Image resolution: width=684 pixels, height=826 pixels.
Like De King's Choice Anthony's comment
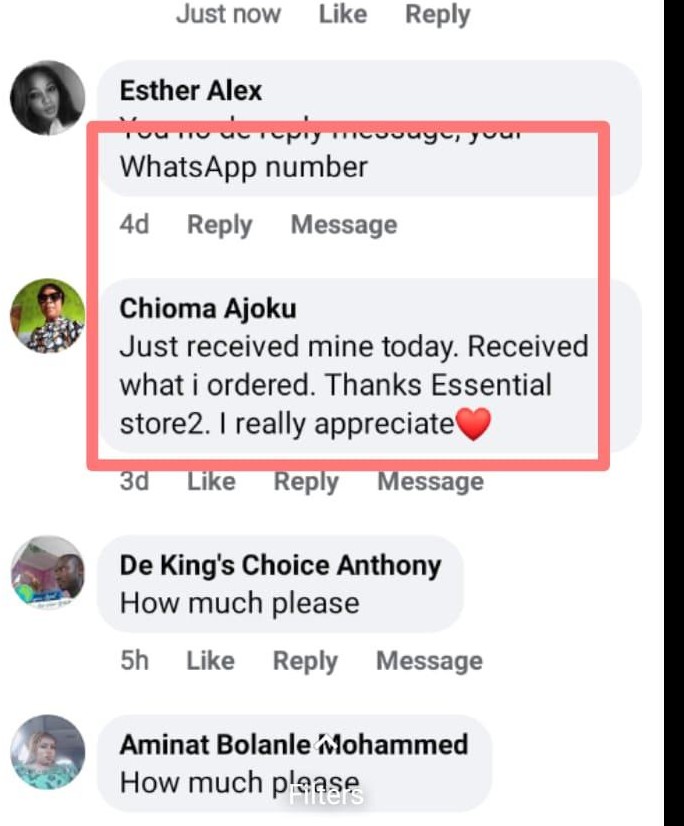(211, 661)
